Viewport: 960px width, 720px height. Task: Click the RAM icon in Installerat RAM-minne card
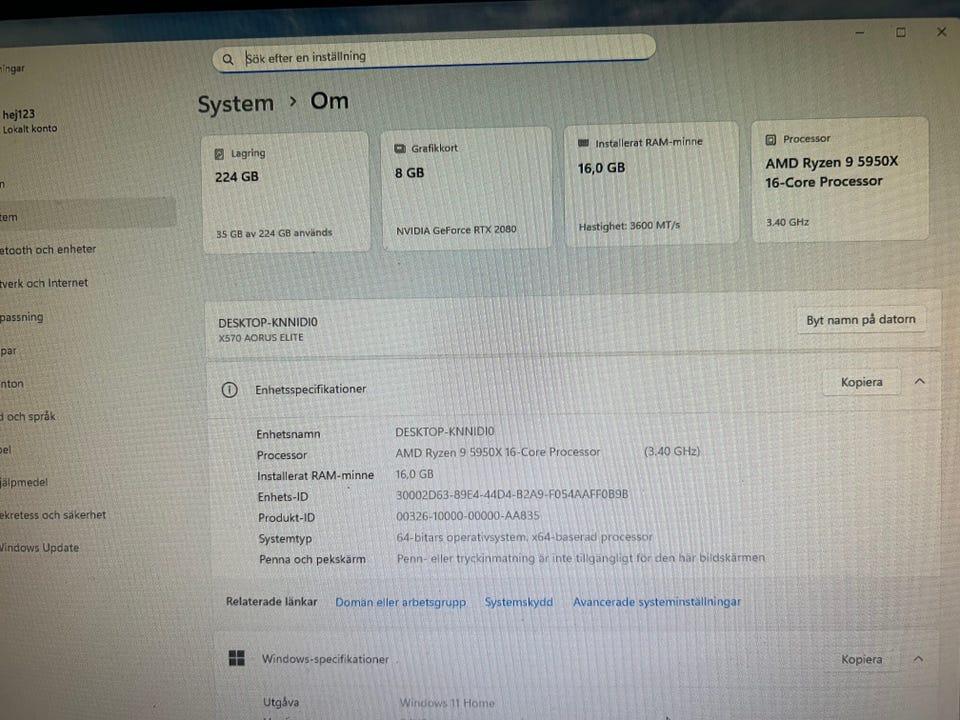[x=583, y=143]
